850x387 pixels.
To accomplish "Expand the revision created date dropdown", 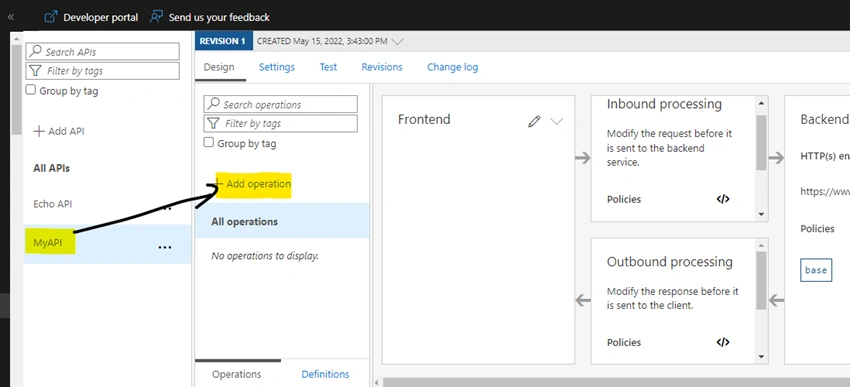I will point(397,41).
